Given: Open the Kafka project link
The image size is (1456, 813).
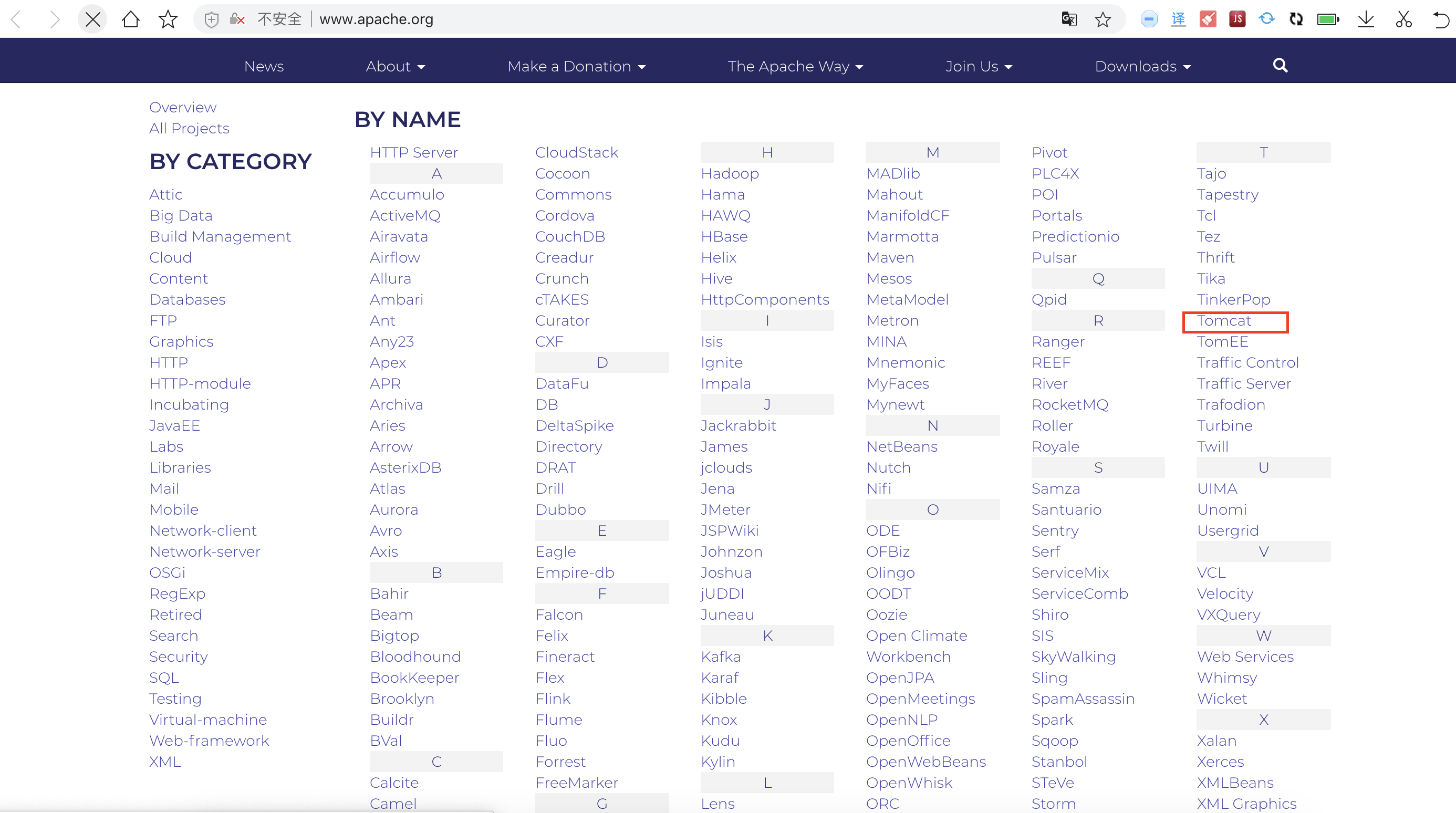Looking at the screenshot, I should [721, 656].
